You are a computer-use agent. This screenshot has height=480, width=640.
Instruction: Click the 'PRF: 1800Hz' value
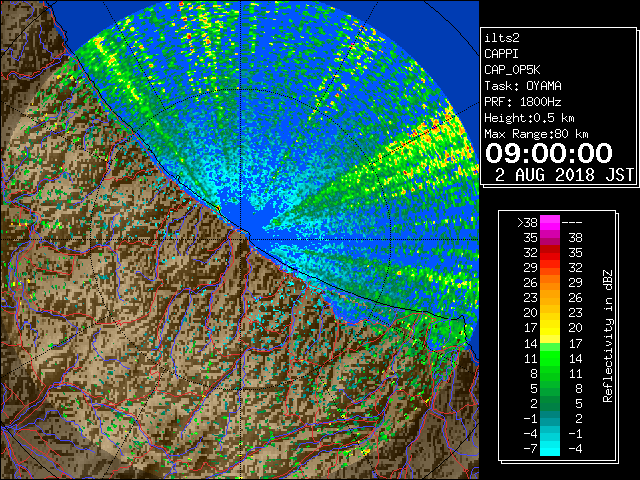[x=523, y=102]
